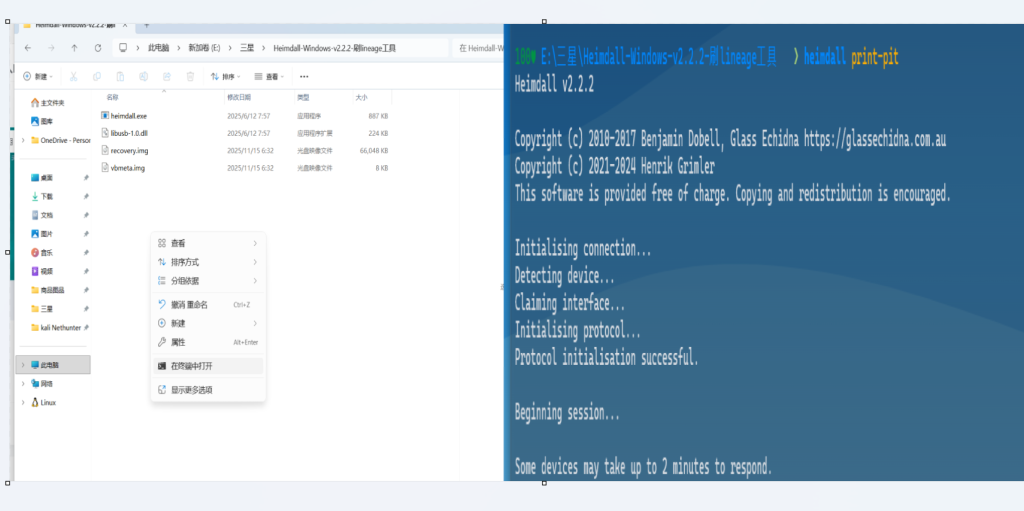
Task: Open breadcrumb chevron after 此电脑
Action: [178, 48]
